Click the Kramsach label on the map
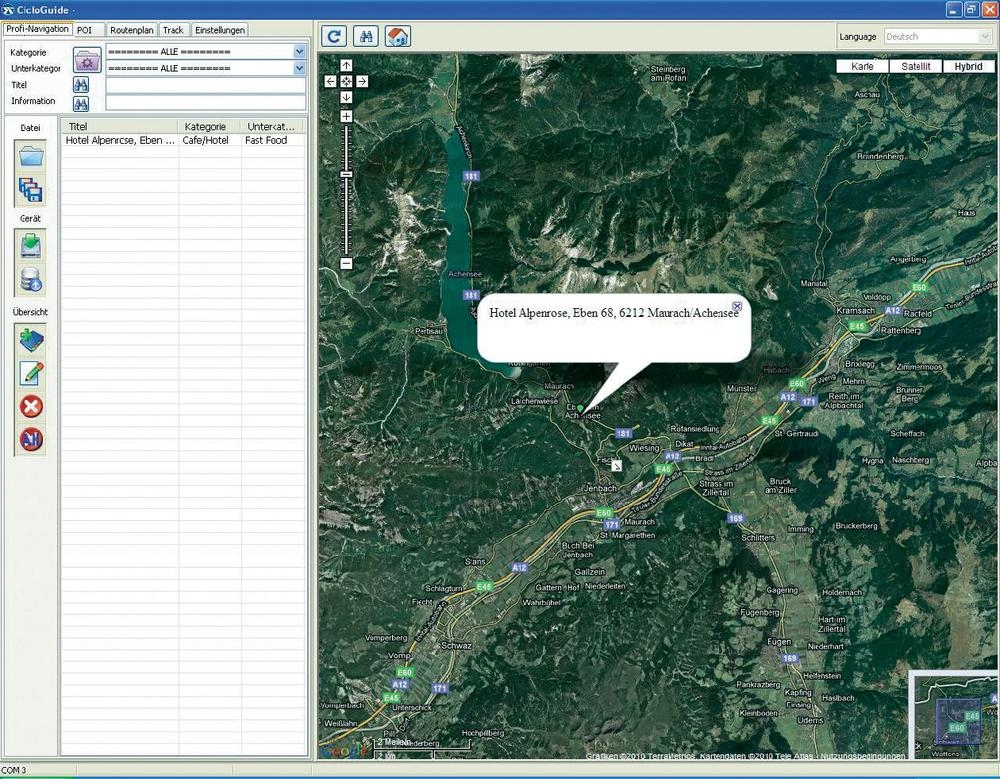1000x779 pixels. [x=856, y=311]
